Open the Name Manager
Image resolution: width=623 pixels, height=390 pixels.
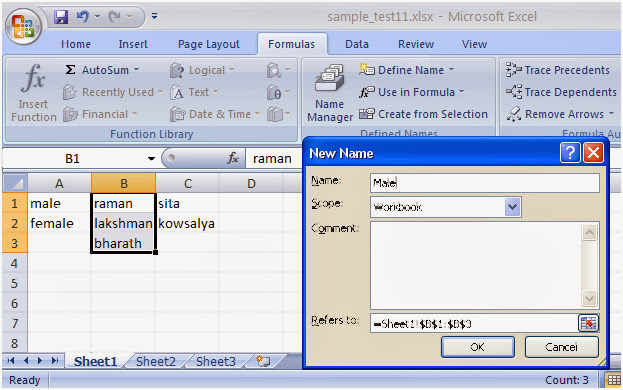(x=330, y=93)
